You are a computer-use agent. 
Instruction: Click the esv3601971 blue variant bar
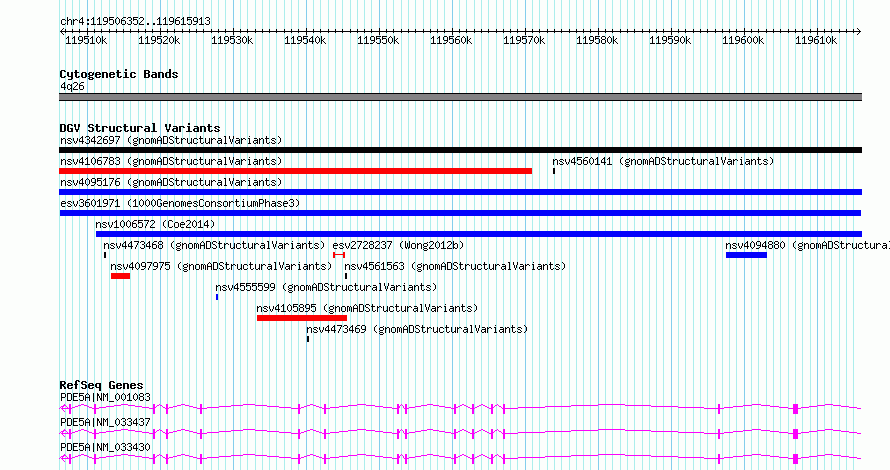(x=460, y=213)
